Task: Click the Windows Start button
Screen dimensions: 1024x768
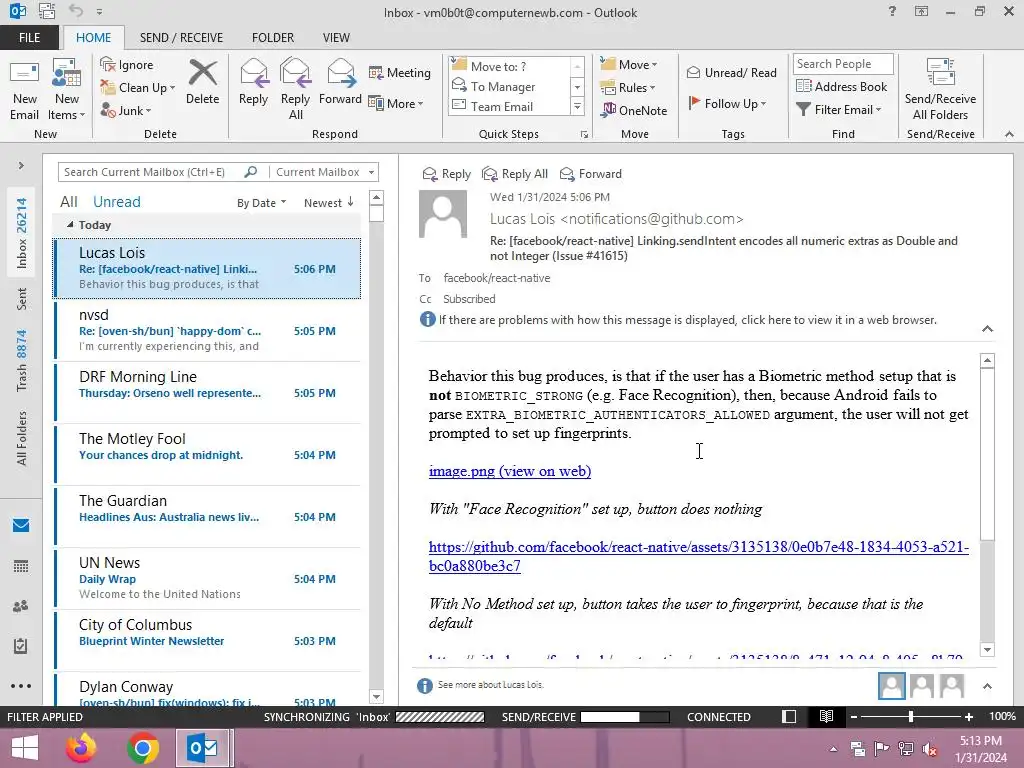Action: (x=25, y=748)
